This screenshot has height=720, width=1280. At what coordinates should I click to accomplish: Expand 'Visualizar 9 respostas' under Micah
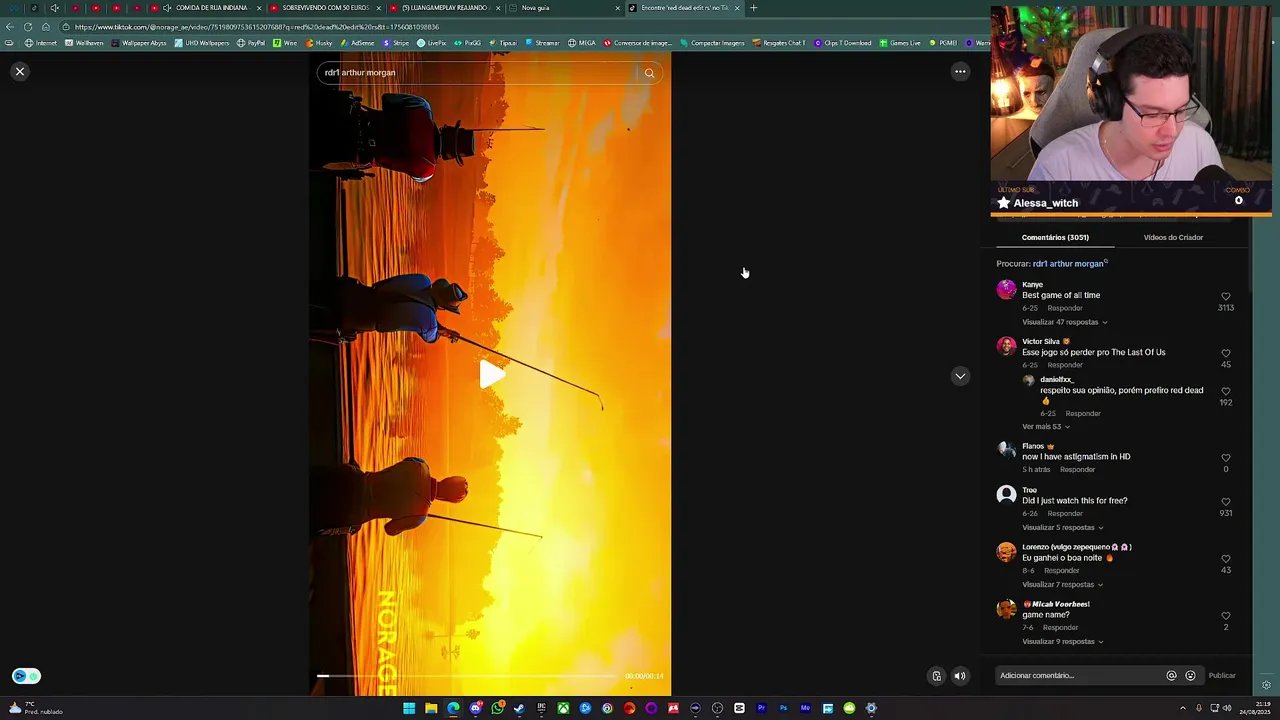1062,641
